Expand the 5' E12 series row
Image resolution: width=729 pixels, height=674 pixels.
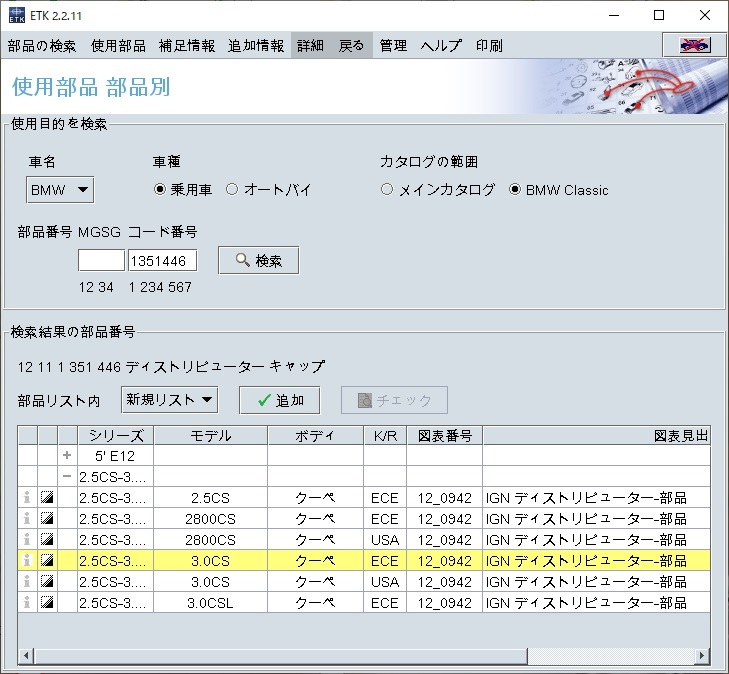(x=67, y=456)
